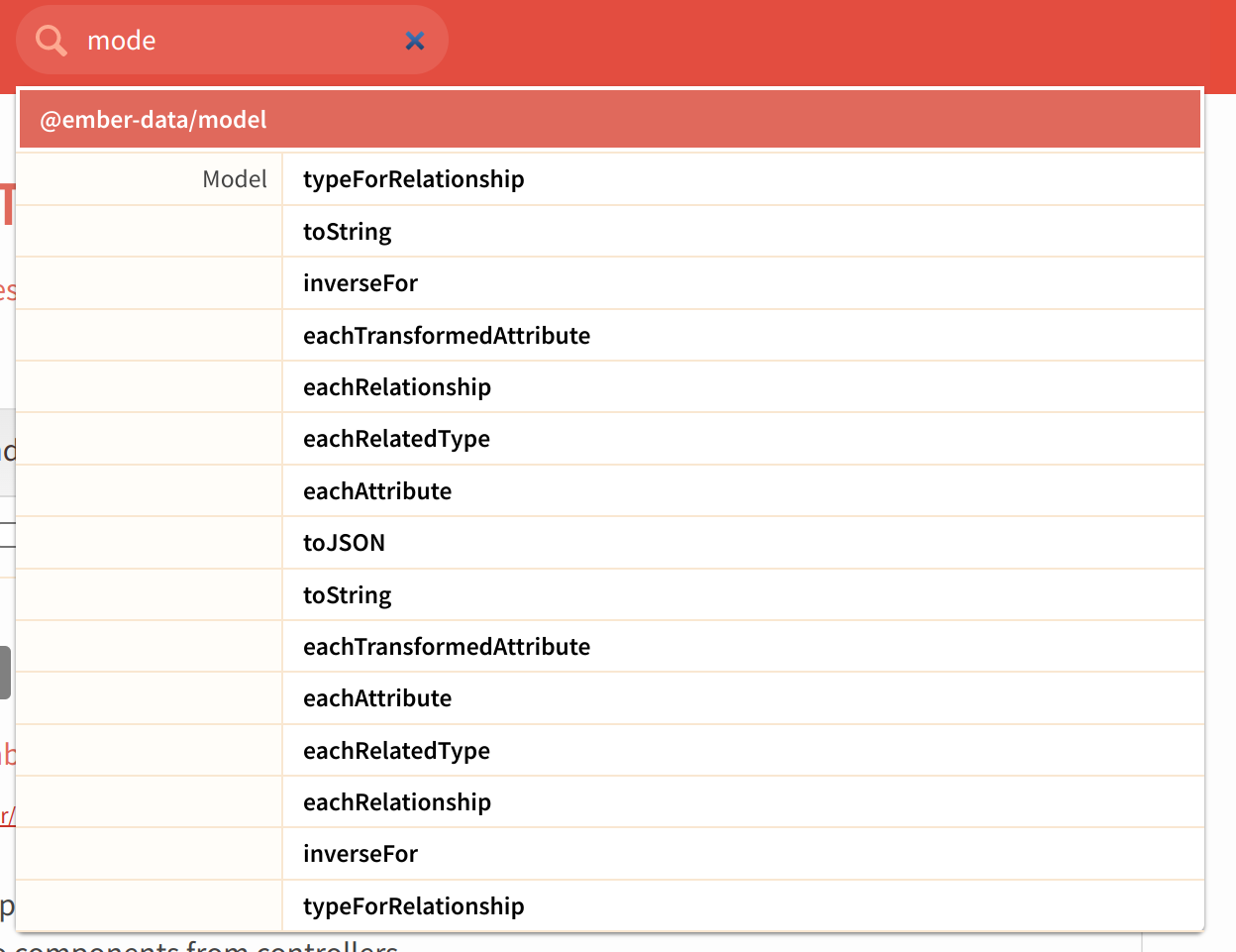
Task: Select the eachAttribute result just above toJSON
Action: click(743, 491)
